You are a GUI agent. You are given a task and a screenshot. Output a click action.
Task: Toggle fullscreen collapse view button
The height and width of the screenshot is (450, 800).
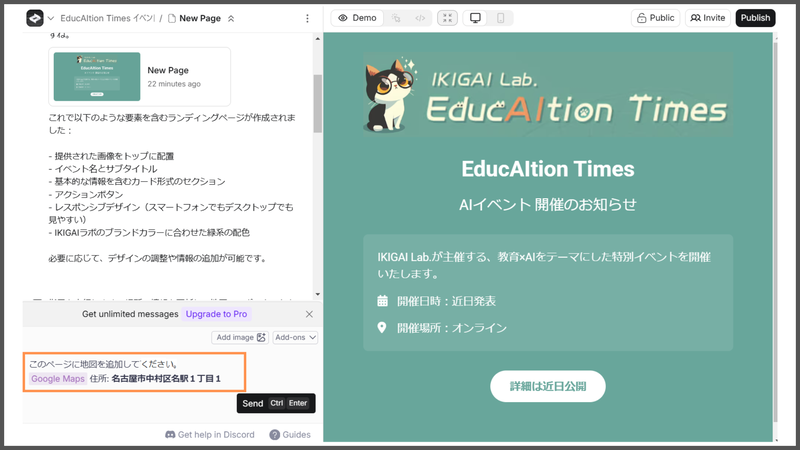click(x=447, y=18)
